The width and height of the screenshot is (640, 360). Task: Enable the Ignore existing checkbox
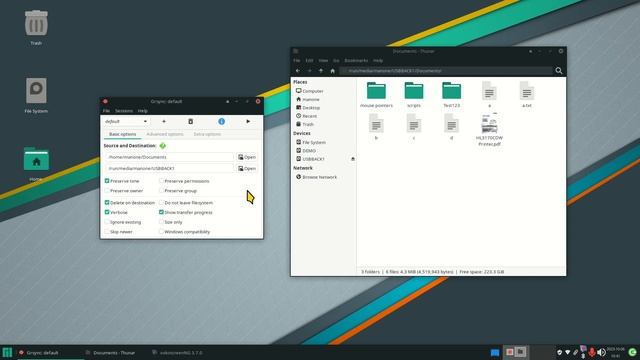point(107,222)
